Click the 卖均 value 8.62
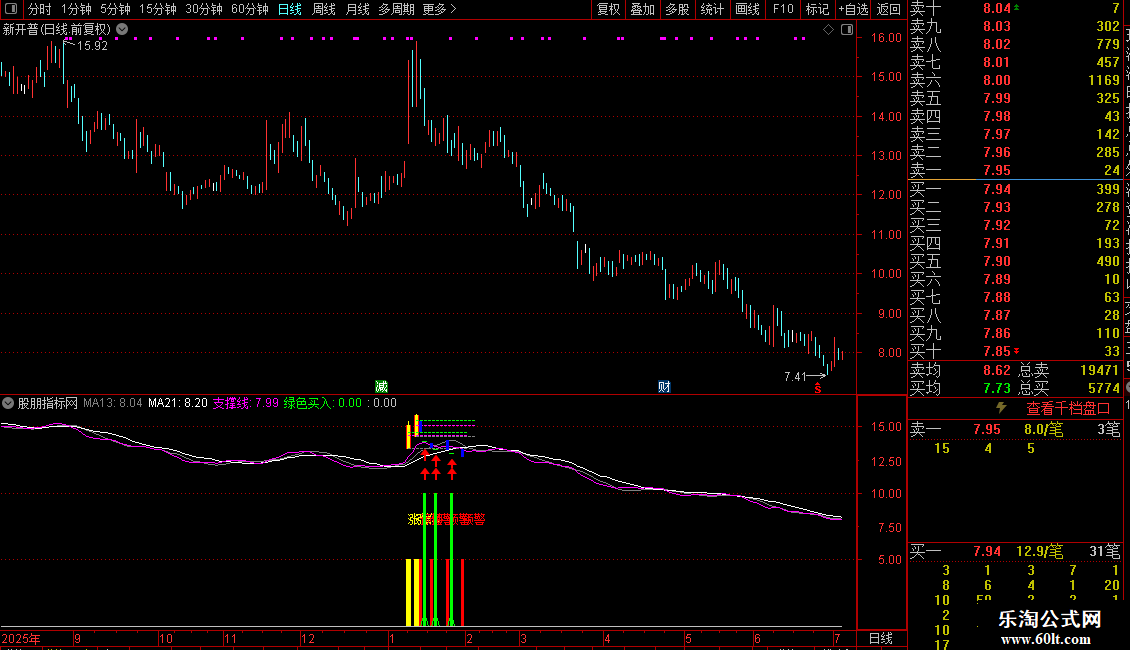 click(997, 370)
